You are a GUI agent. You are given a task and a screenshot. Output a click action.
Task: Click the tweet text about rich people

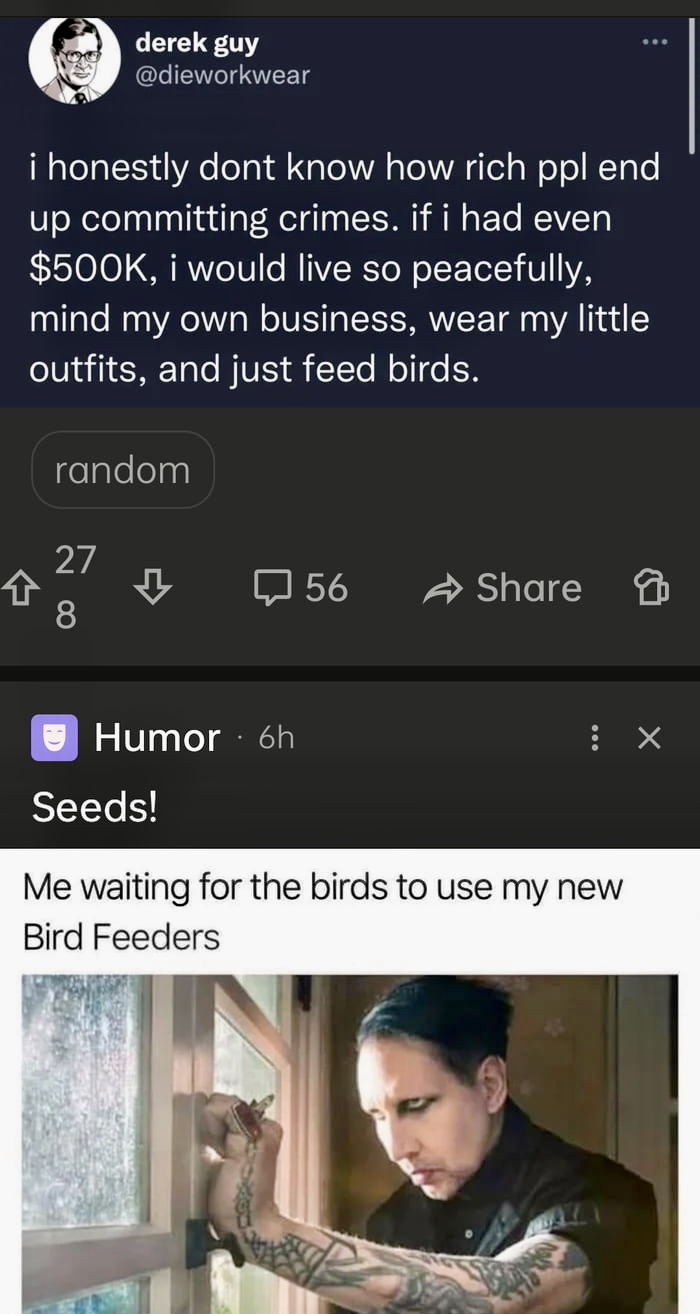(x=345, y=269)
